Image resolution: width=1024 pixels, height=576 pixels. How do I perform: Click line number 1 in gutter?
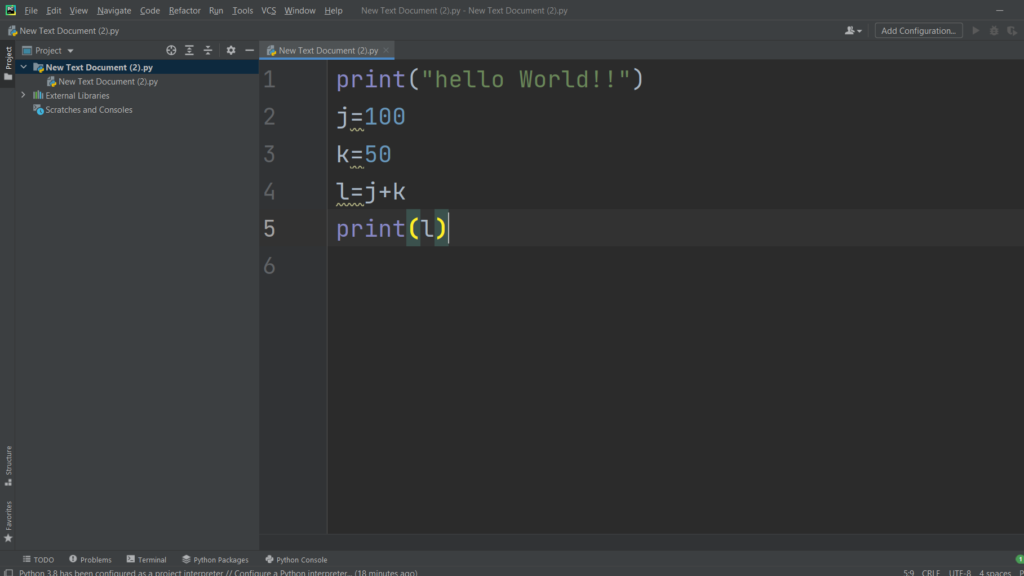pyautogui.click(x=270, y=80)
